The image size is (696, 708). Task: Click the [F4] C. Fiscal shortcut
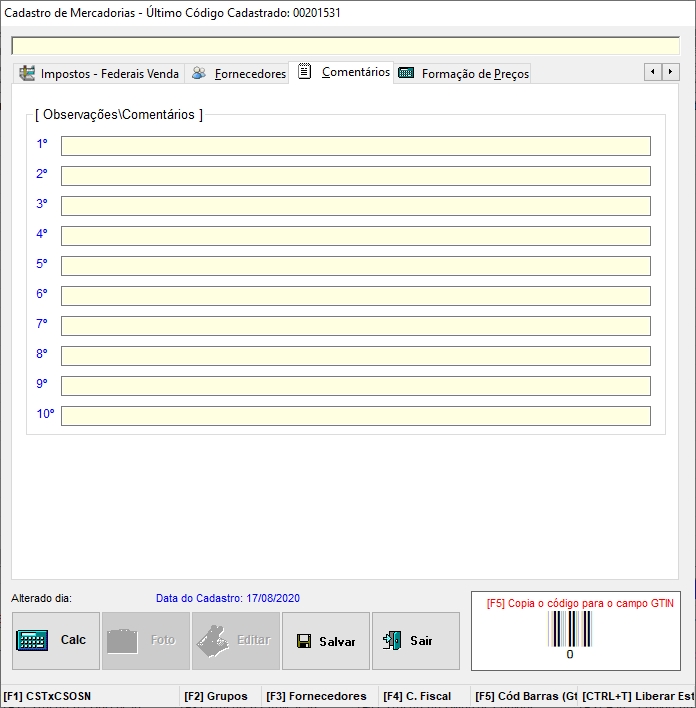[417, 696]
